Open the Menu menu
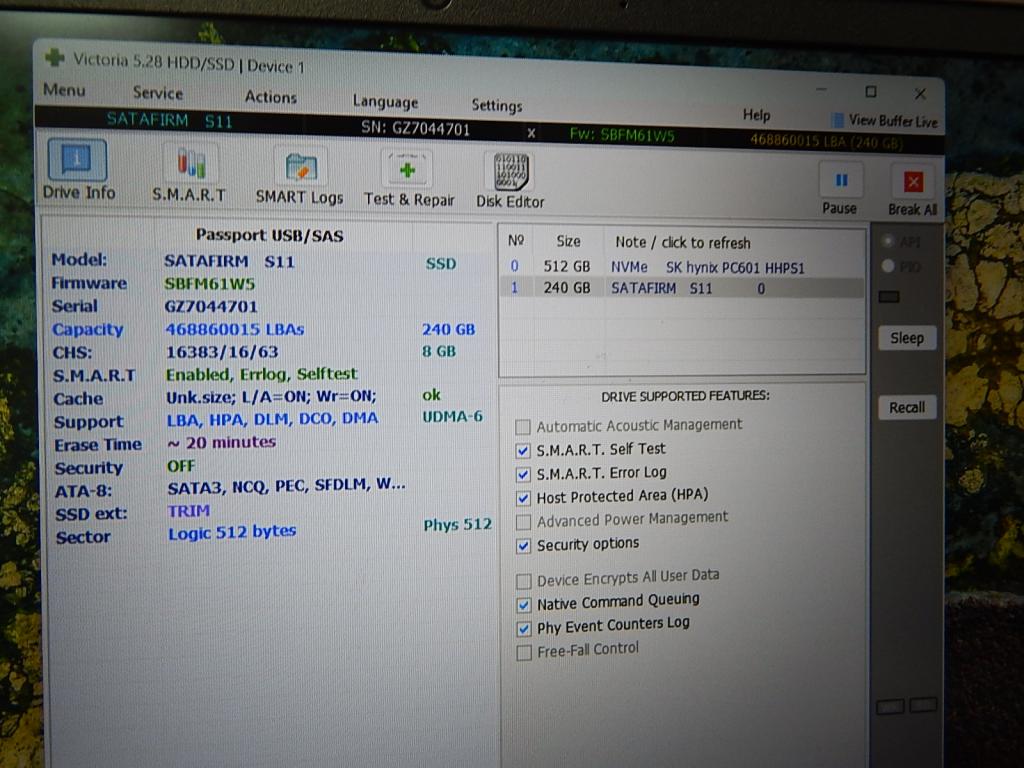 click(64, 89)
